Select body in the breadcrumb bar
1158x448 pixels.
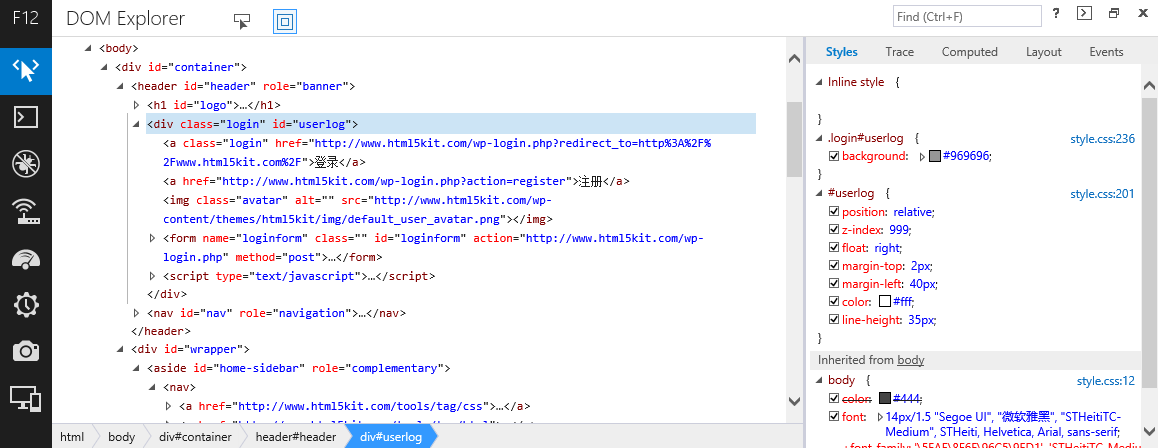tap(121, 437)
